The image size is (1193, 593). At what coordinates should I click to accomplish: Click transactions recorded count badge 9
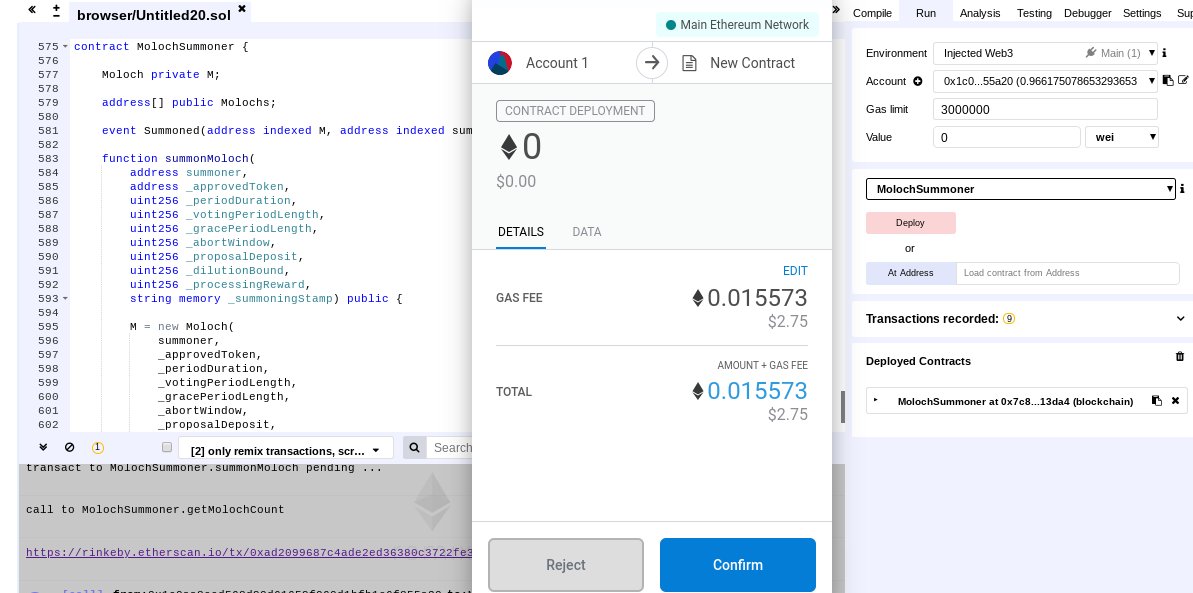(x=1009, y=319)
